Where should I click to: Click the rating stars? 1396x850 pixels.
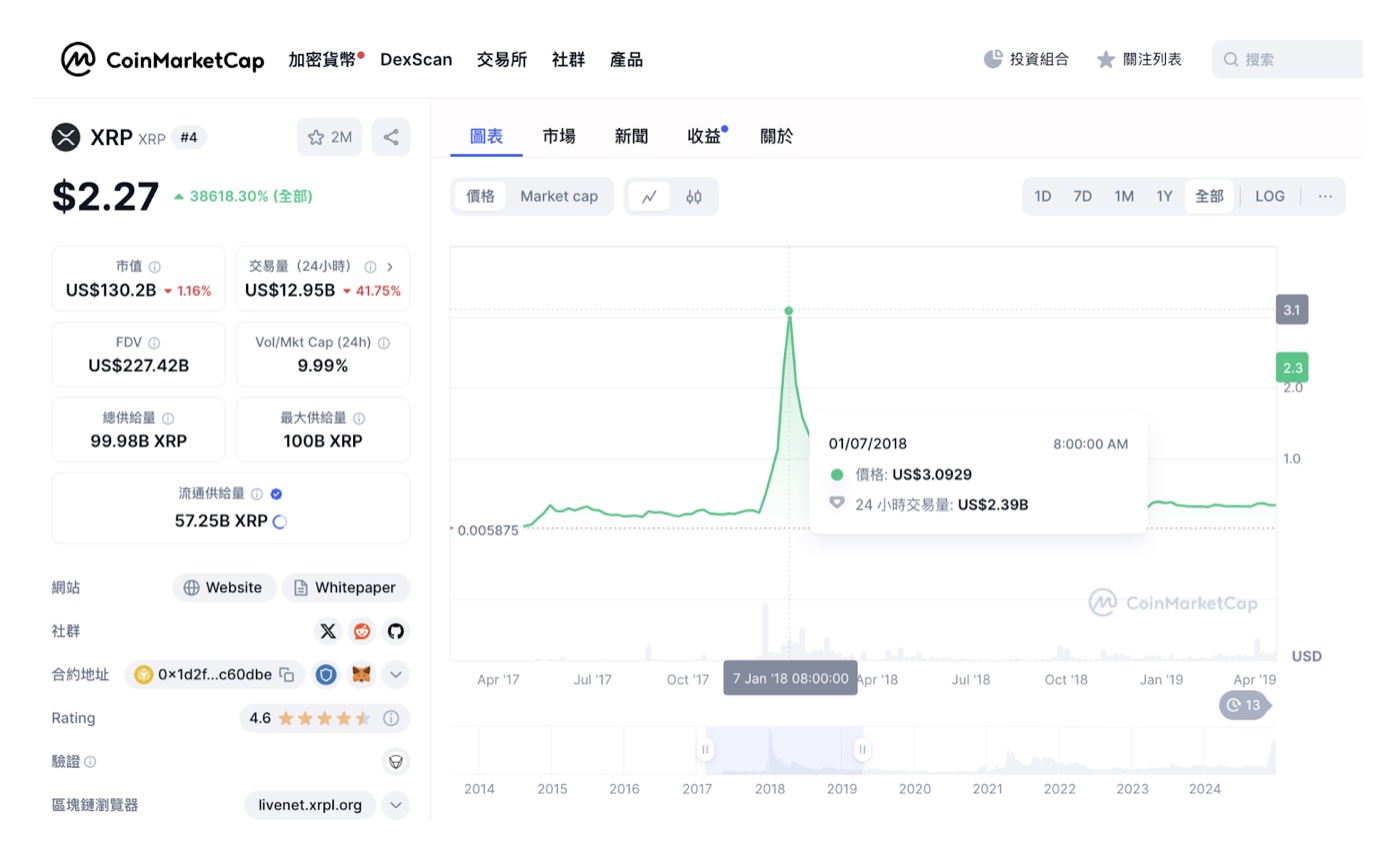(x=325, y=718)
